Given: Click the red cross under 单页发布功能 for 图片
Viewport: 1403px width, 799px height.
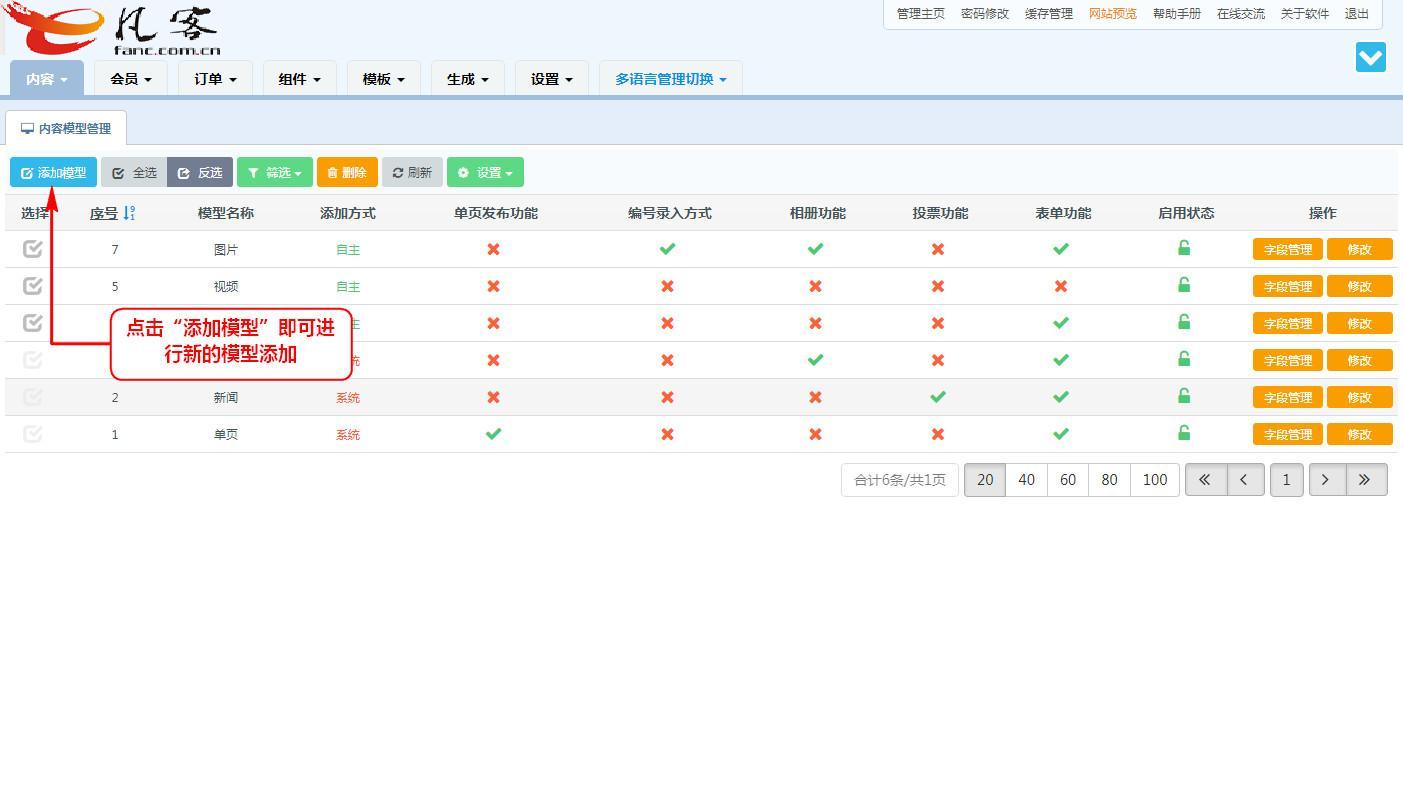Looking at the screenshot, I should coord(493,249).
